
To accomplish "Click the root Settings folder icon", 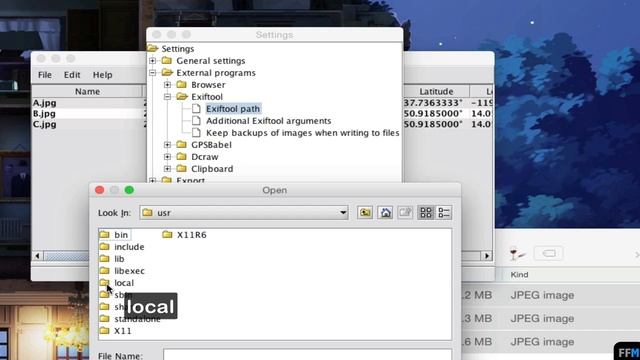I will click(x=153, y=49).
